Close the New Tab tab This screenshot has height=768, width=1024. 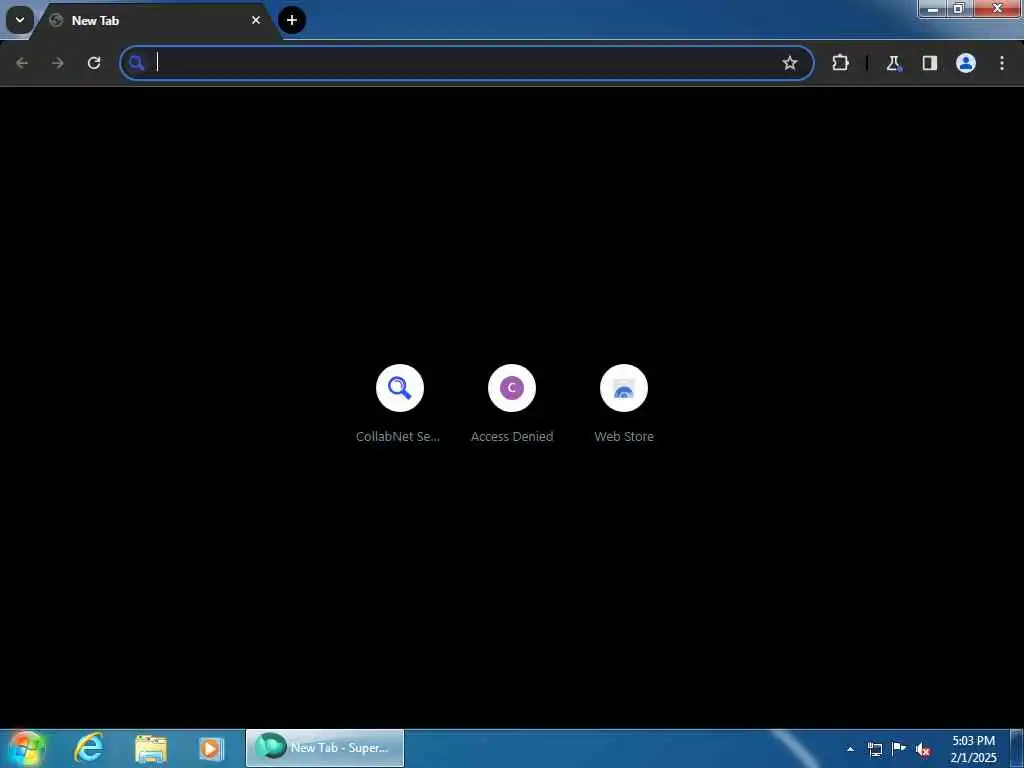pyautogui.click(x=256, y=20)
